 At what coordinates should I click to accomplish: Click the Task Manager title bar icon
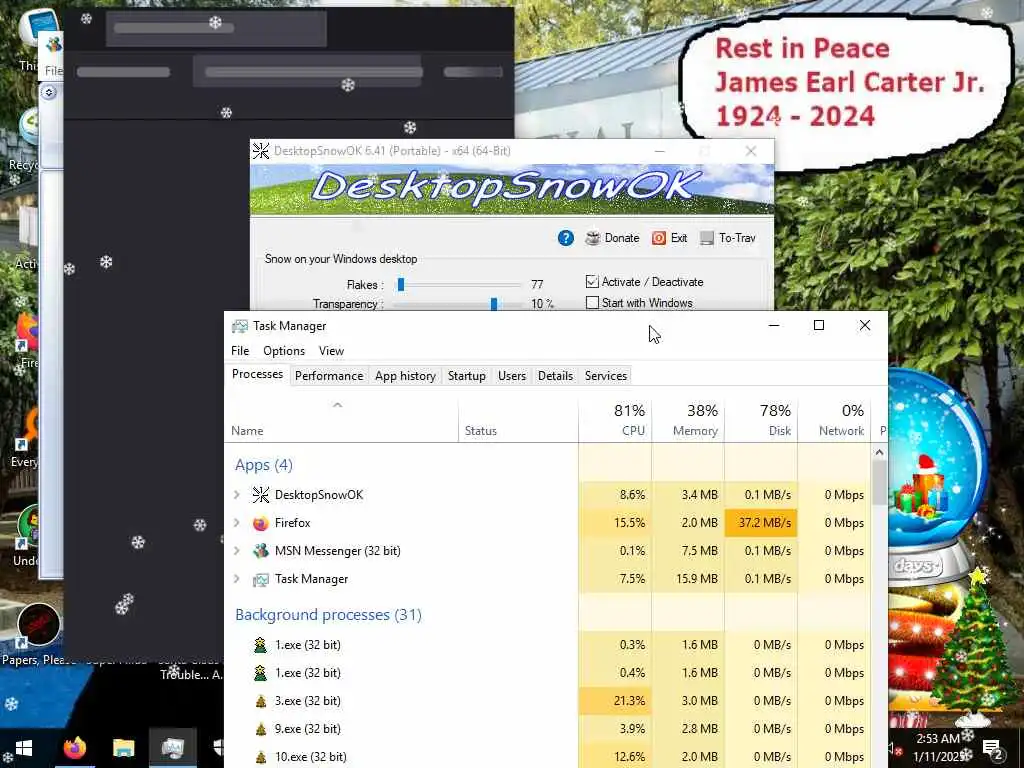tap(240, 326)
